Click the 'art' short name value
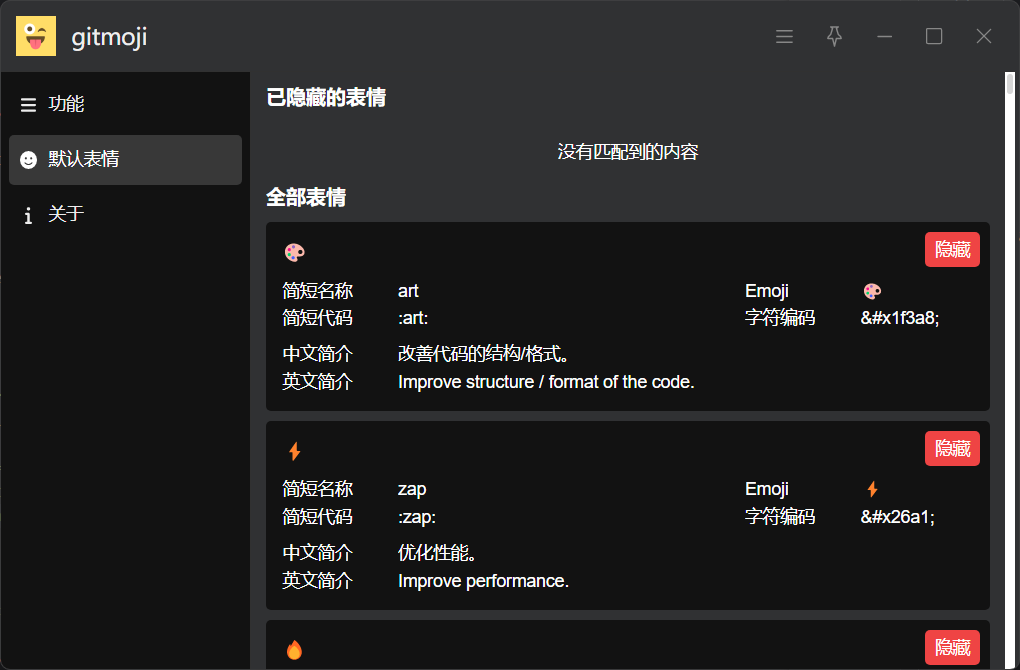The image size is (1020, 670). (408, 291)
